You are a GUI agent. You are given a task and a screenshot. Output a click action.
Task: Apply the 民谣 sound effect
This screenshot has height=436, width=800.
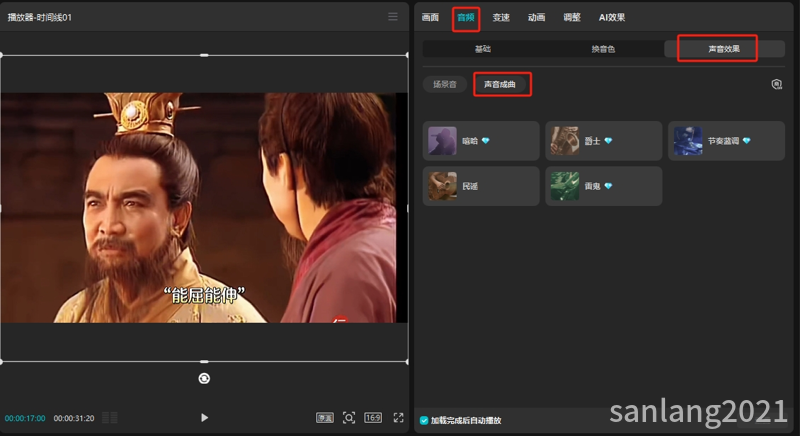tap(481, 186)
